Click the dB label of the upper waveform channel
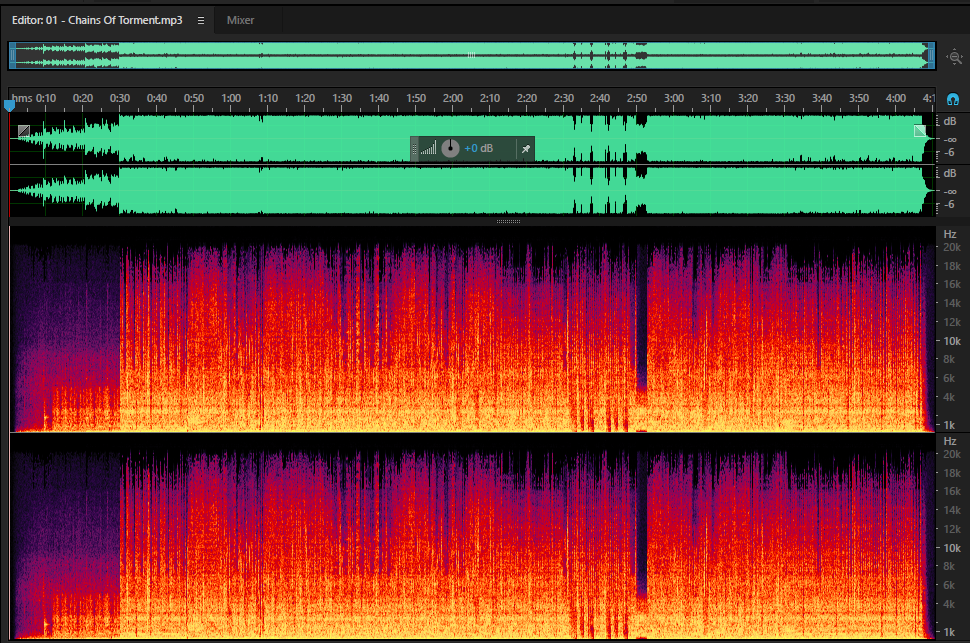 point(950,121)
